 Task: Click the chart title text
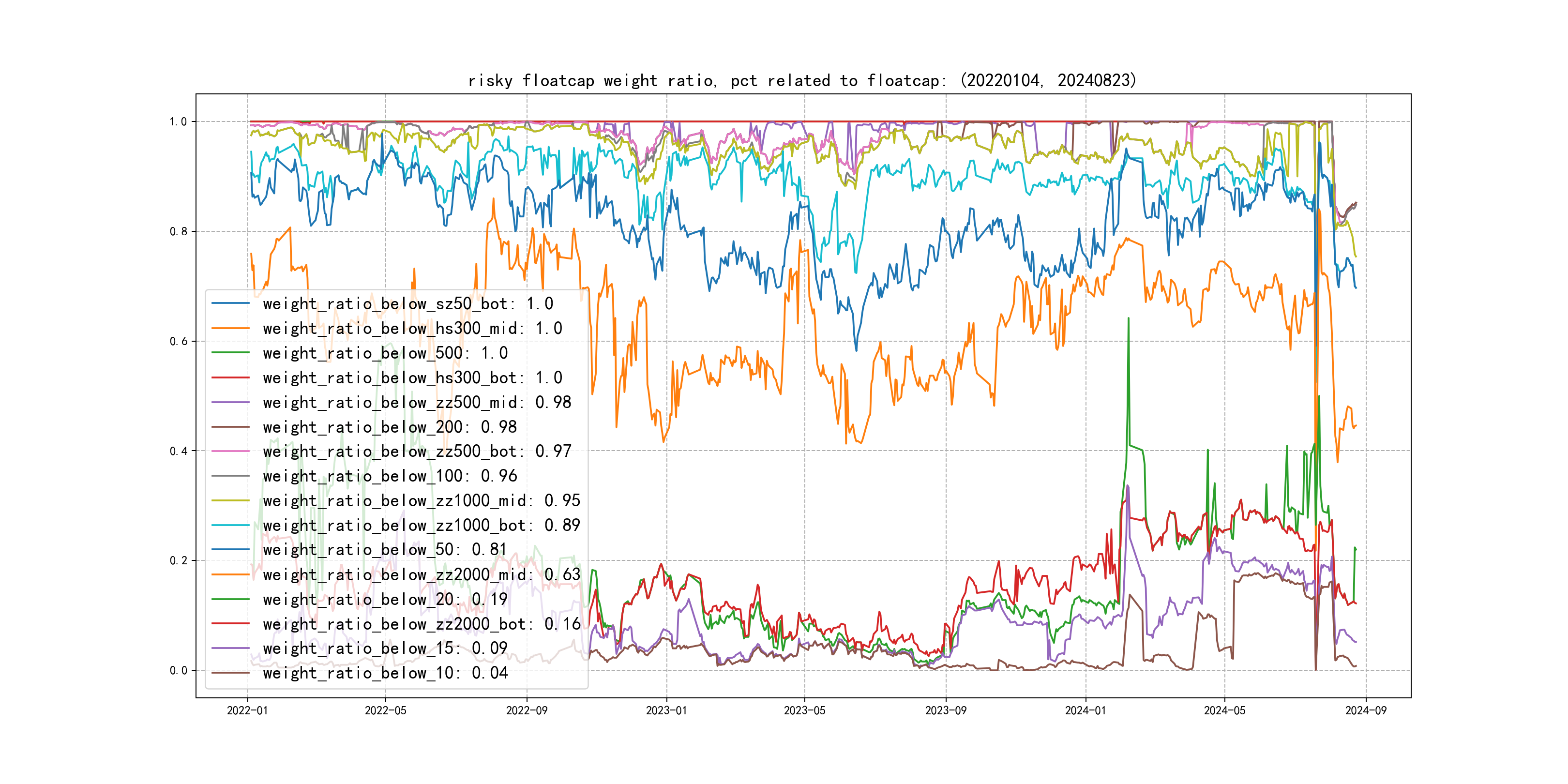click(801, 80)
